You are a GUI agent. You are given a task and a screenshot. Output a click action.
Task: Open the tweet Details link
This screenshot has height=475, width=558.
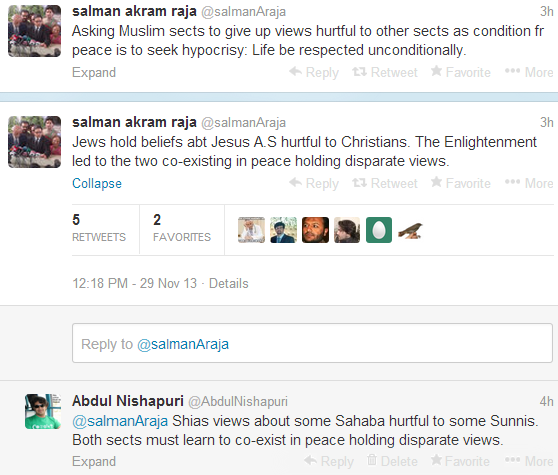coord(228,284)
